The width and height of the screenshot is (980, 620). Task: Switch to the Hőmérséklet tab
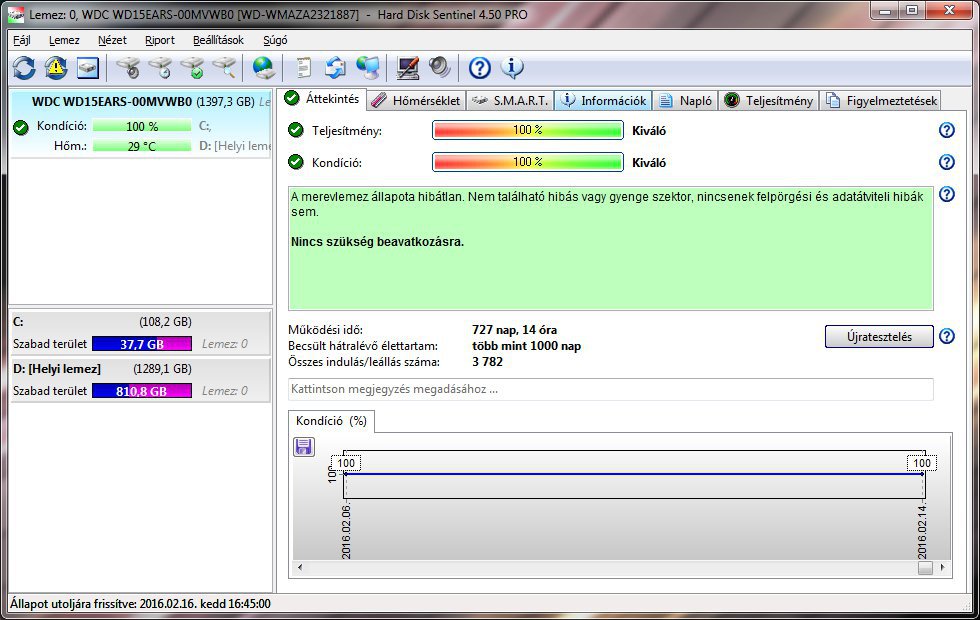(416, 101)
